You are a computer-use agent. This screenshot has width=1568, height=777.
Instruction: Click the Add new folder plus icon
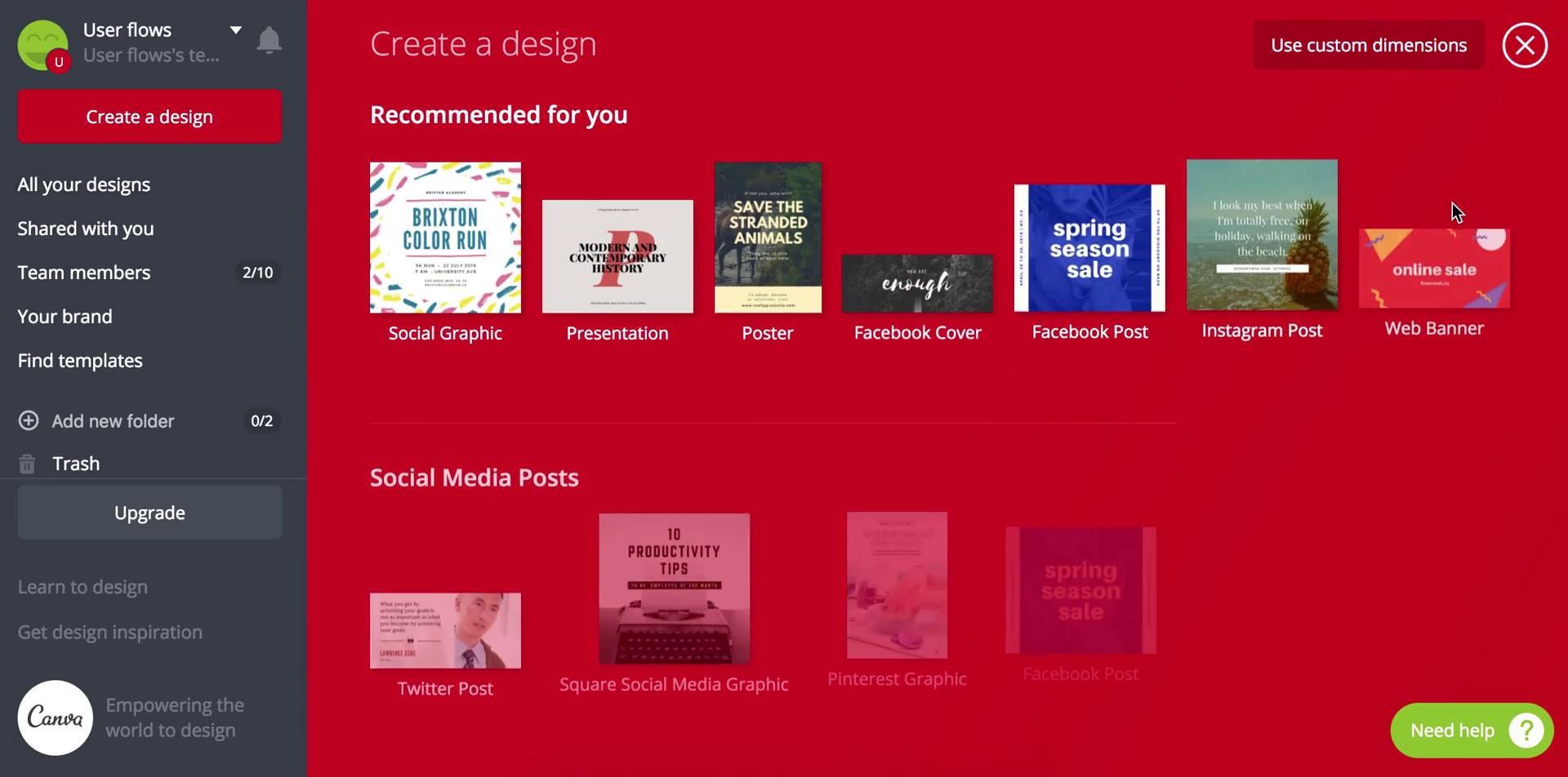(x=29, y=420)
